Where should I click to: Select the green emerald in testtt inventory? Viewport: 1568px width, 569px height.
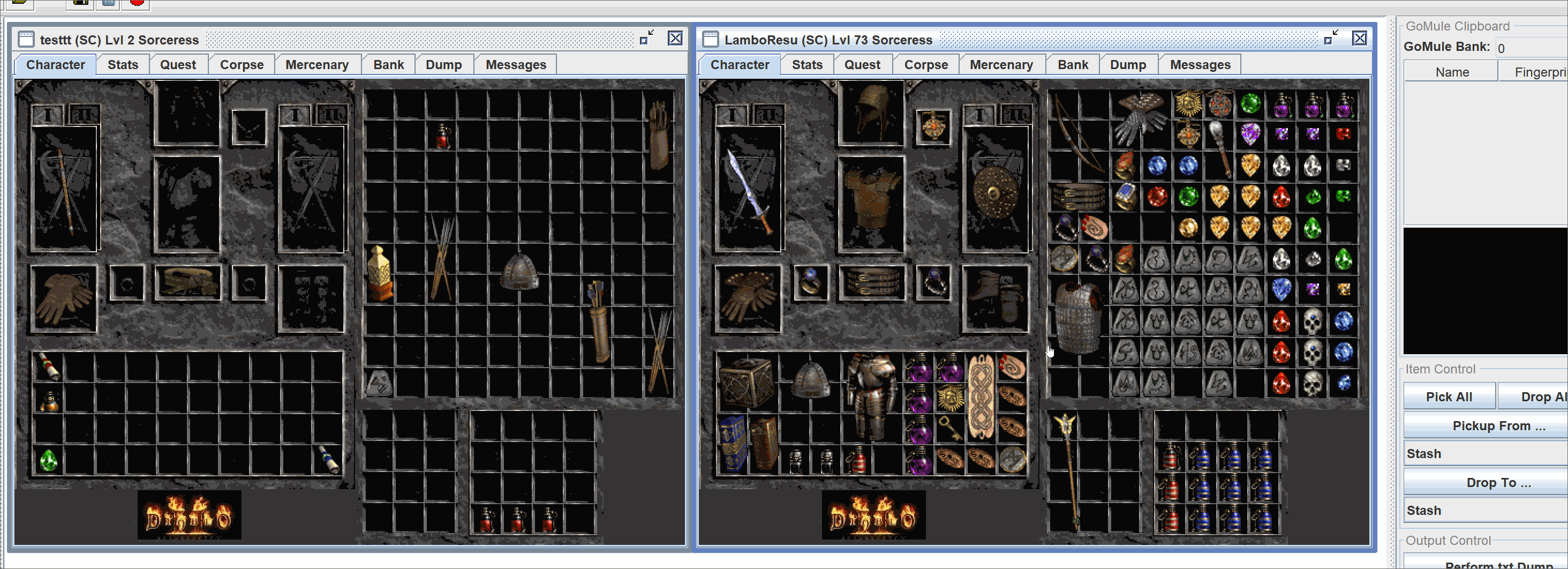coord(48,460)
